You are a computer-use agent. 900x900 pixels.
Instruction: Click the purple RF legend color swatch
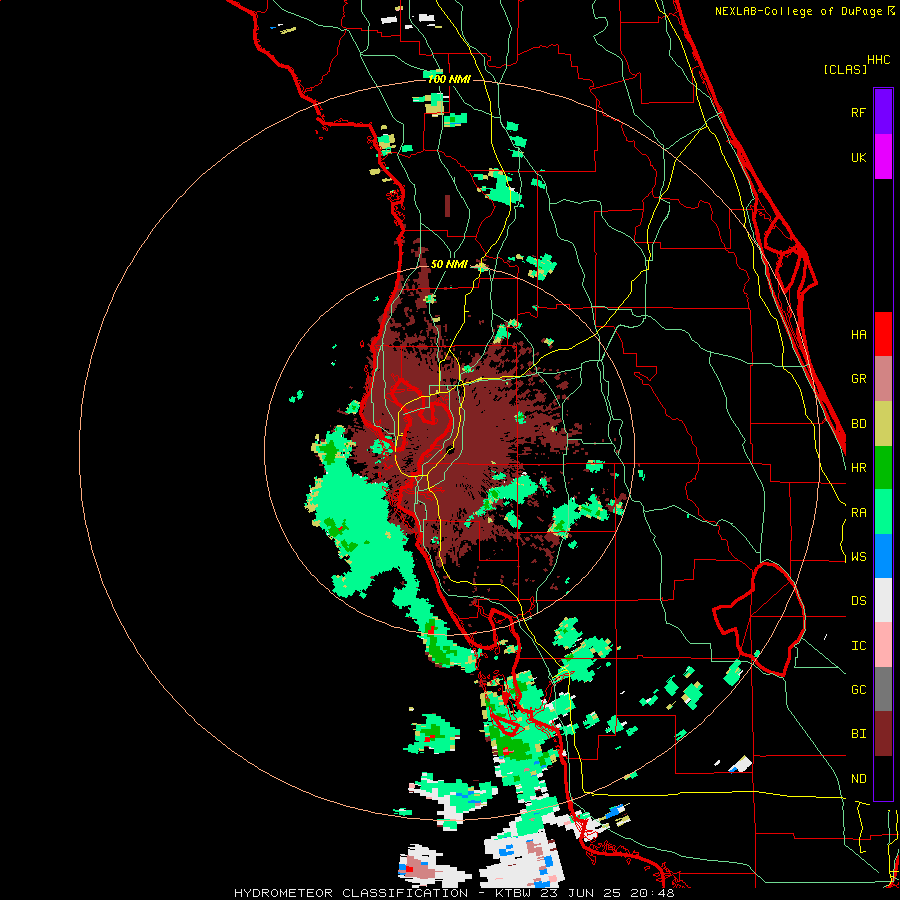click(x=883, y=111)
